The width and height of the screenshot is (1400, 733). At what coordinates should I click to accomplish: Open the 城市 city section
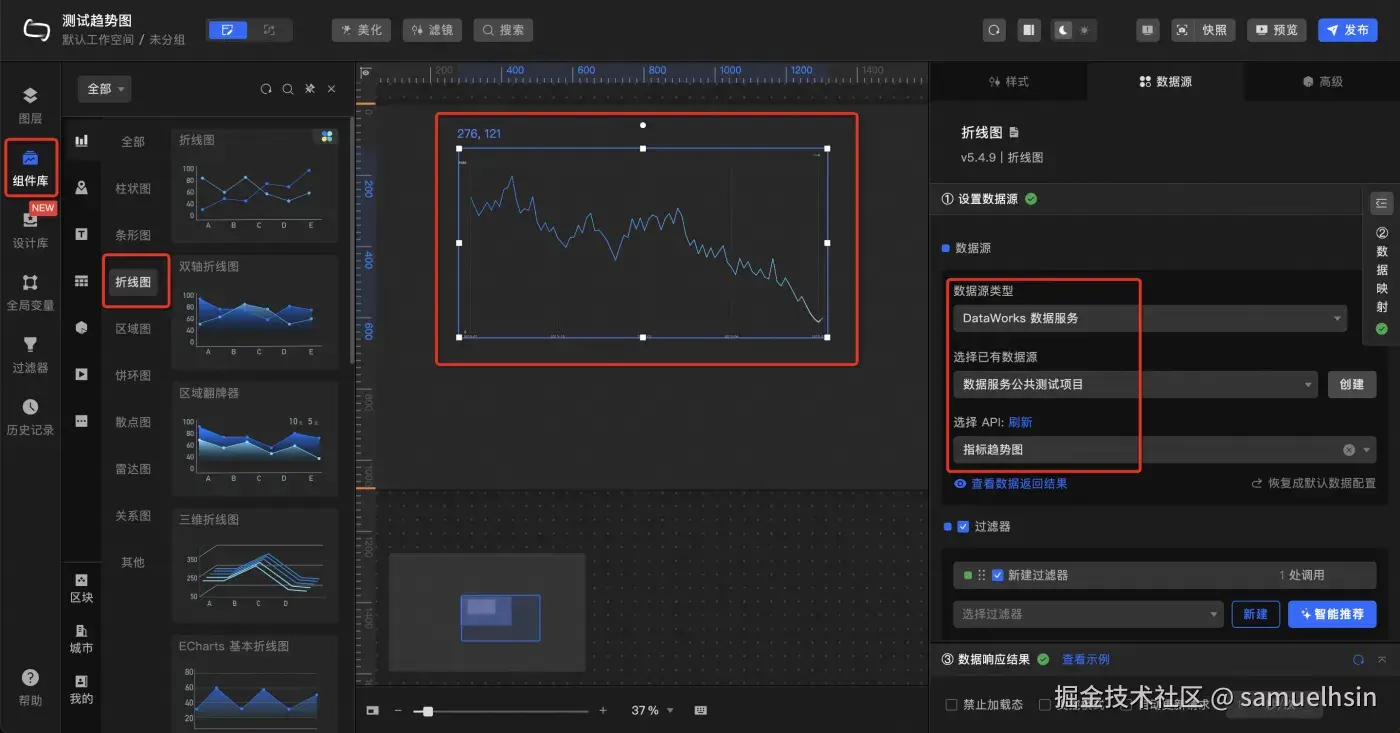(81, 639)
